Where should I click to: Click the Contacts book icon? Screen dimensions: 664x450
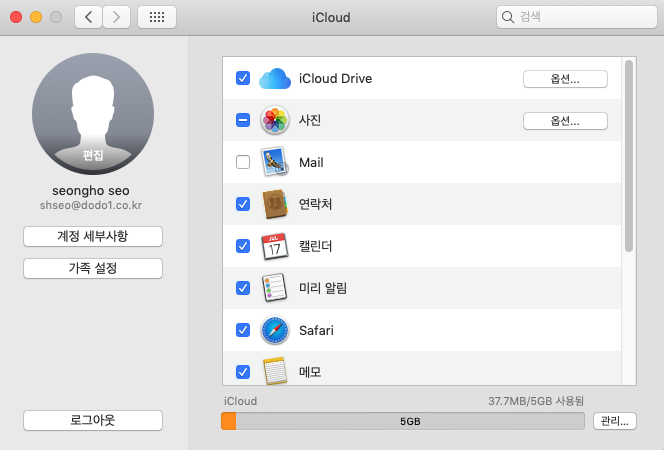click(x=275, y=204)
